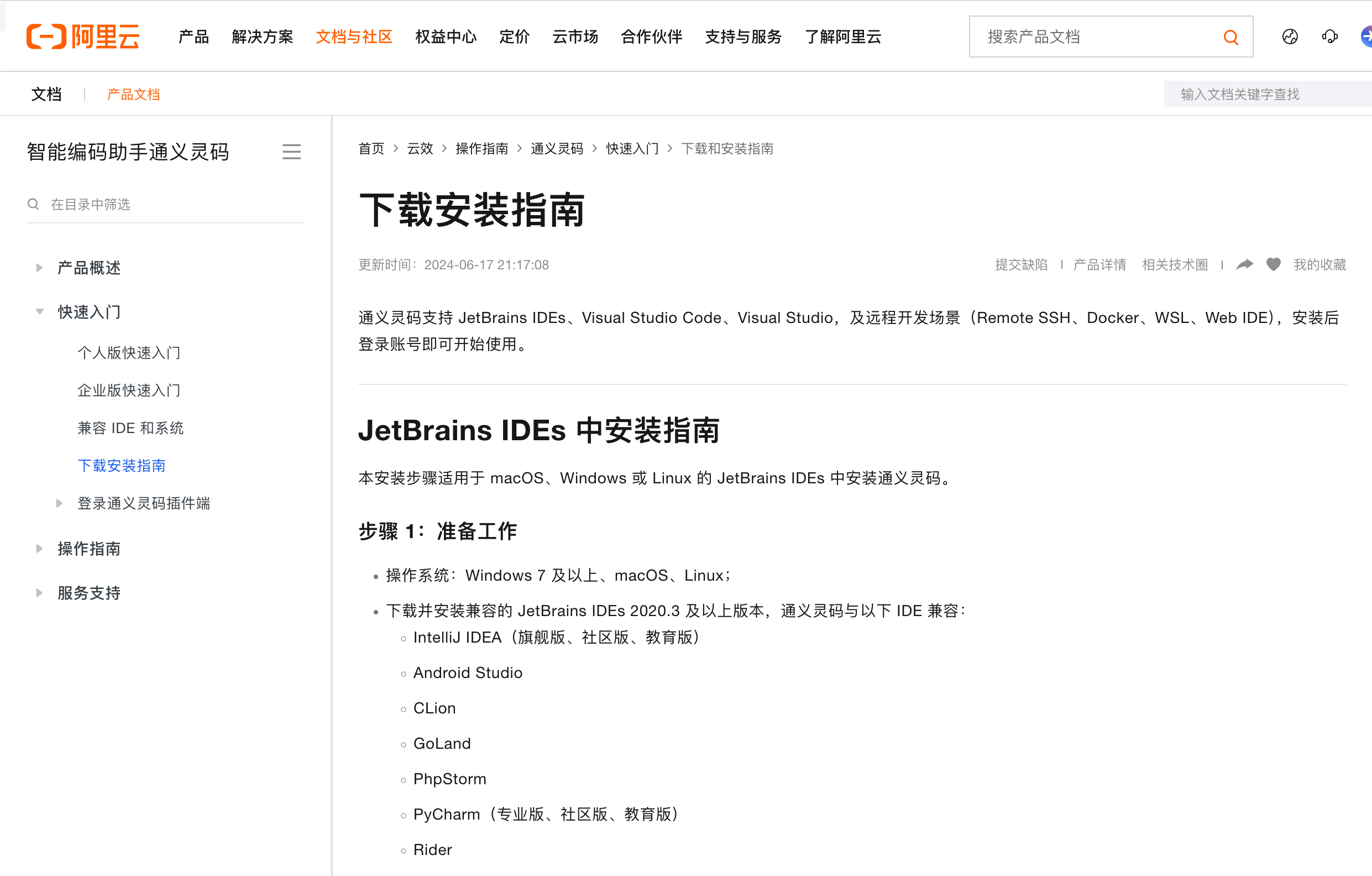The height and width of the screenshot is (876, 1372).
Task: Expand the 服务支持 tree section
Action: click(39, 593)
